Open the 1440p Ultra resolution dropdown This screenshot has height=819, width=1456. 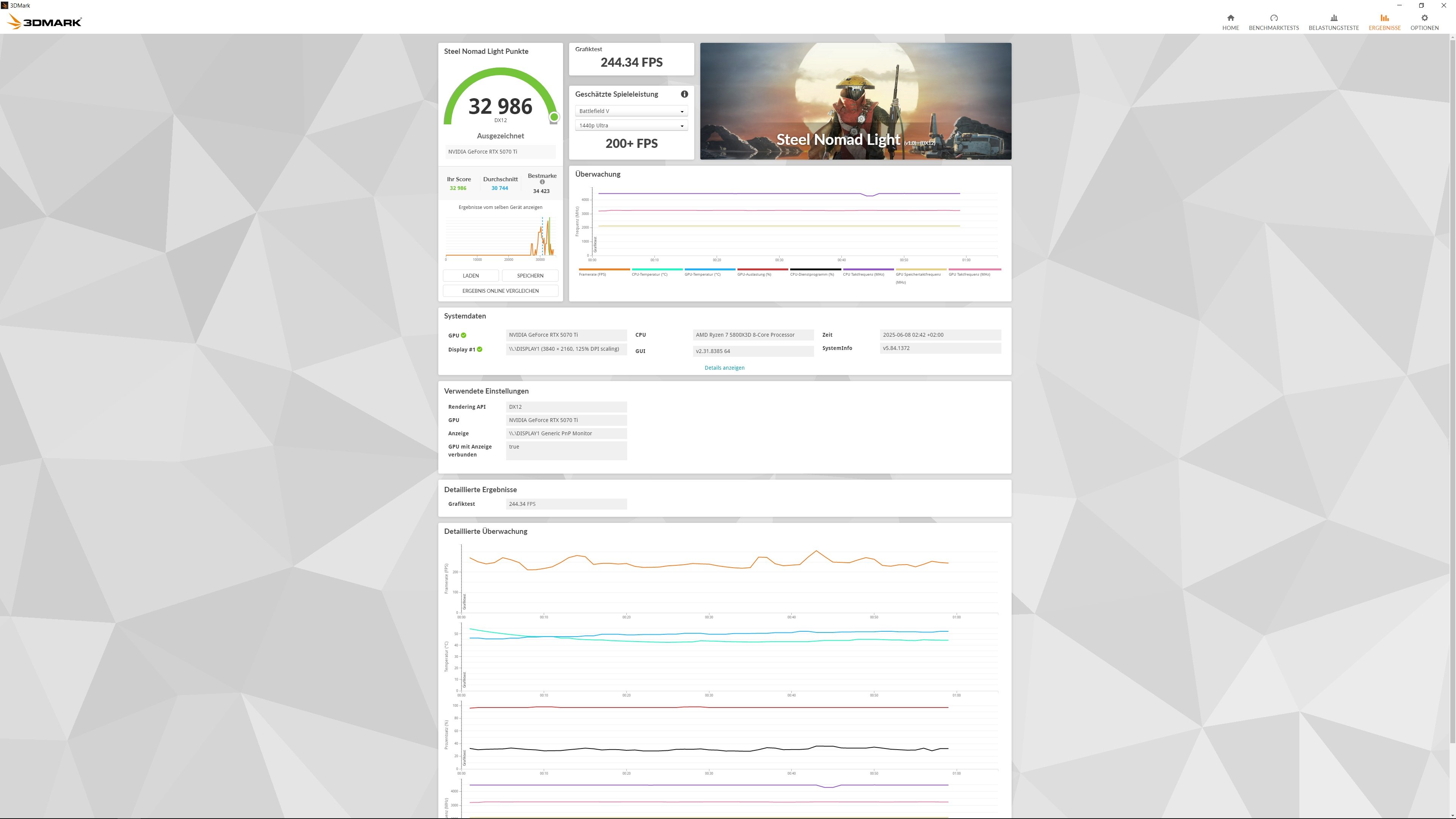click(631, 126)
